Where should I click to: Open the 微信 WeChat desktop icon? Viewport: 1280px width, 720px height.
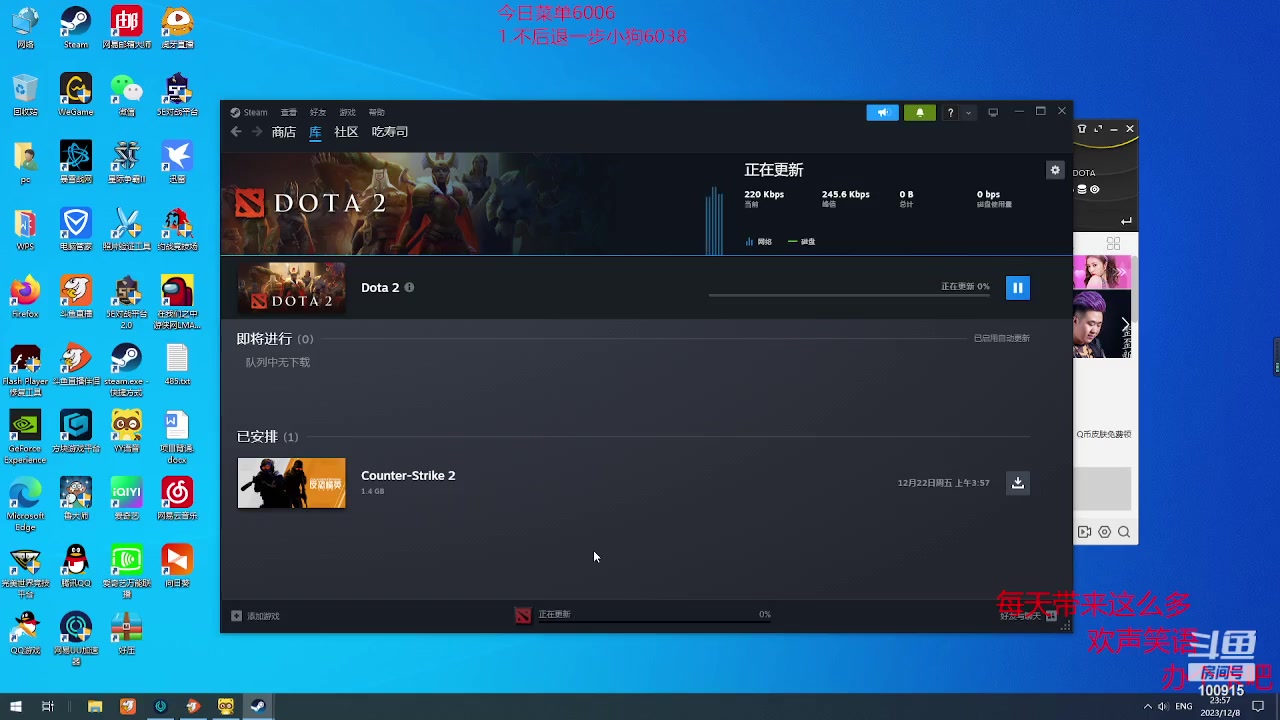pyautogui.click(x=127, y=95)
